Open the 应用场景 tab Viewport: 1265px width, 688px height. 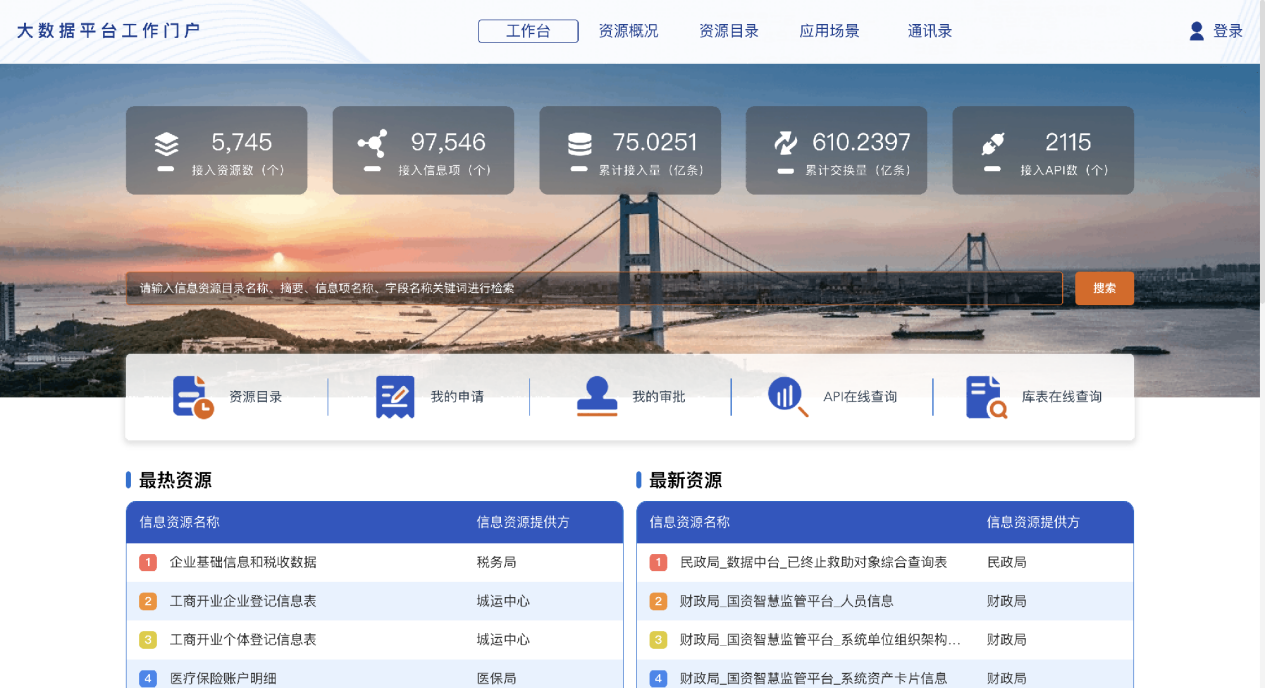[x=829, y=30]
